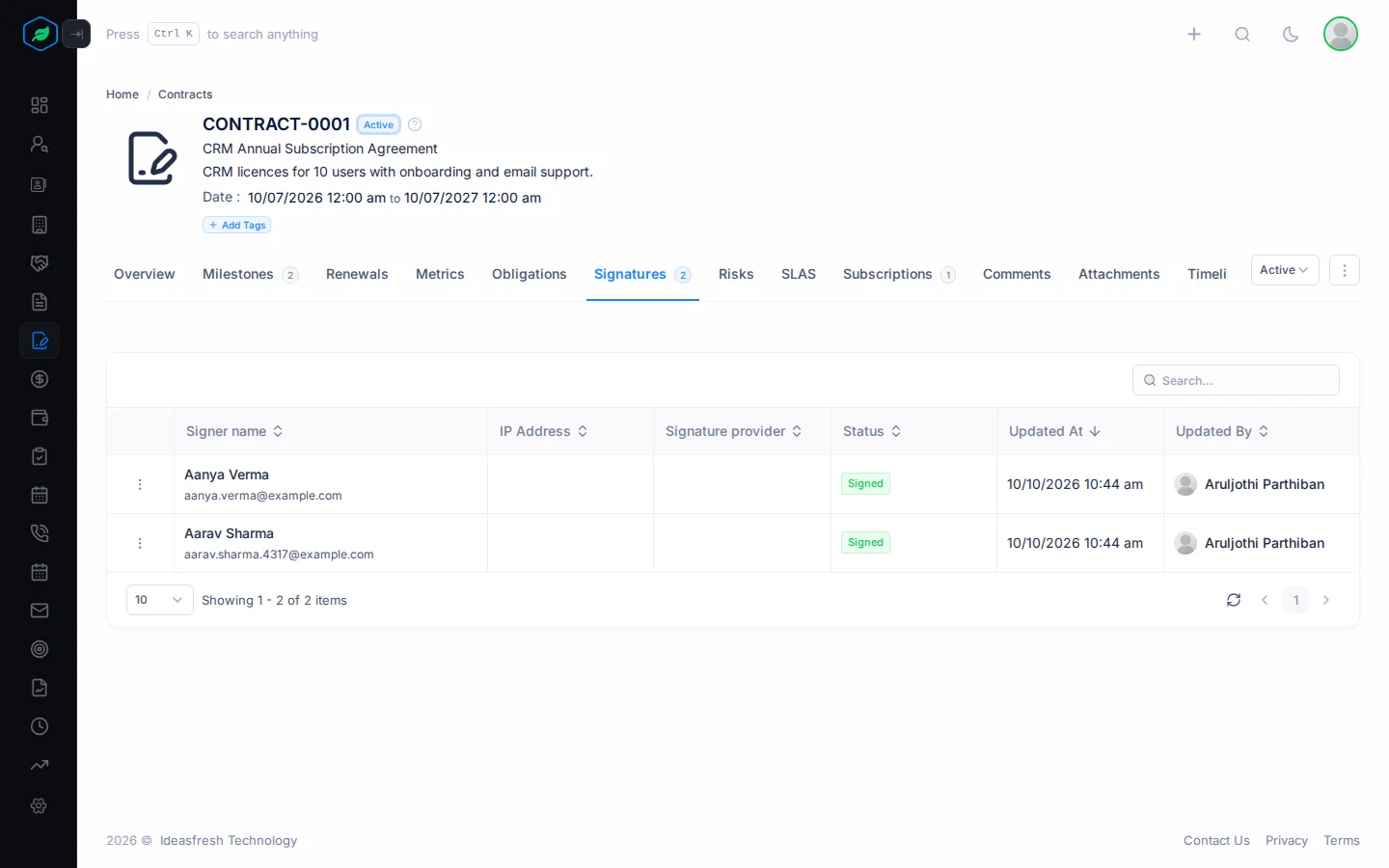Click the plus icon in top bar

[1194, 34]
